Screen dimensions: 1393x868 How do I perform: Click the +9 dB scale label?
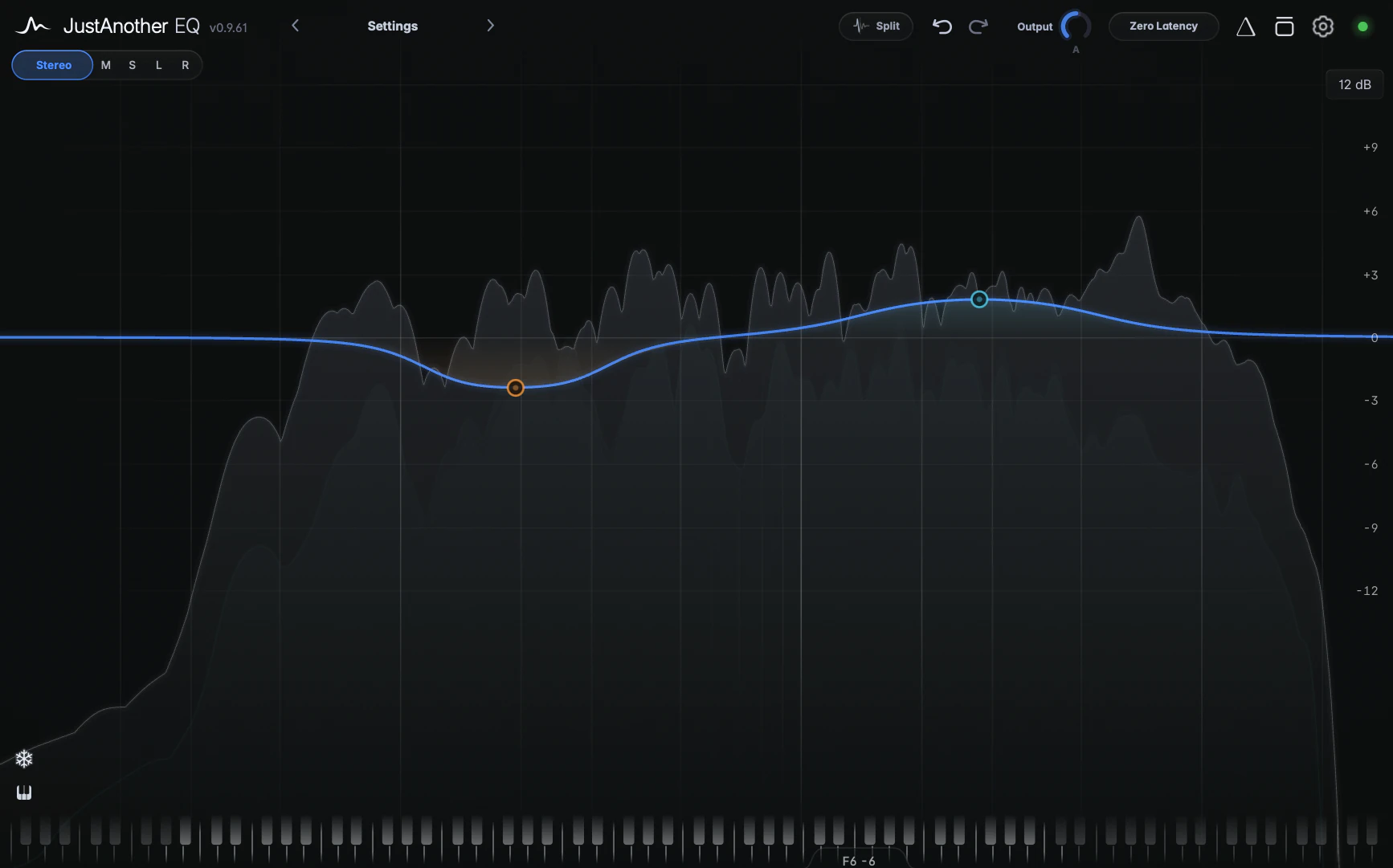(1370, 147)
